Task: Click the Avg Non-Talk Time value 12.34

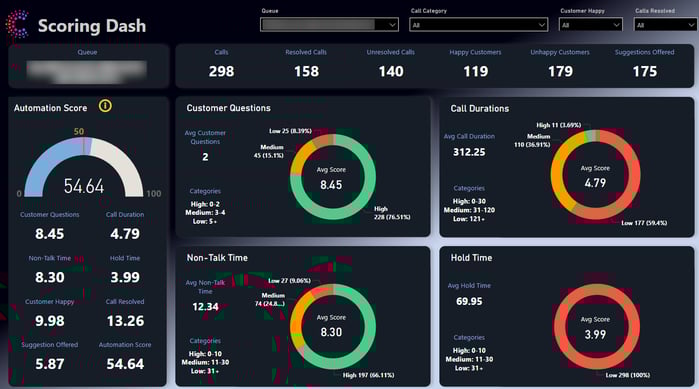Action: tap(205, 307)
